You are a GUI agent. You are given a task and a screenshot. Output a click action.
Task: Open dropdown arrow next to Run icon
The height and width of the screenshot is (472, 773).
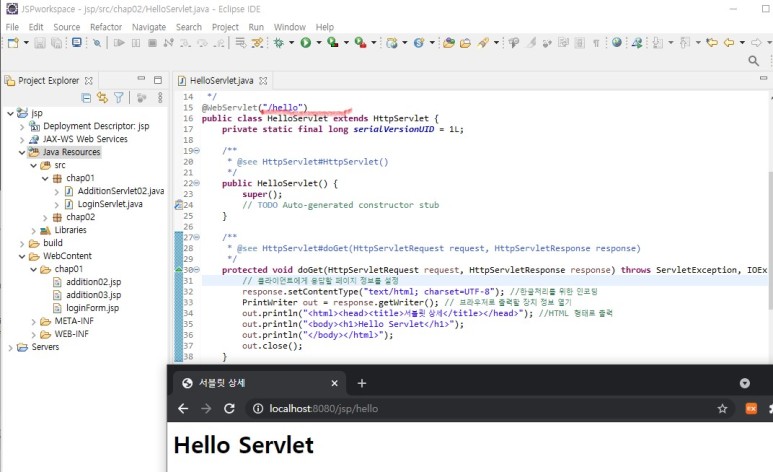click(x=318, y=43)
